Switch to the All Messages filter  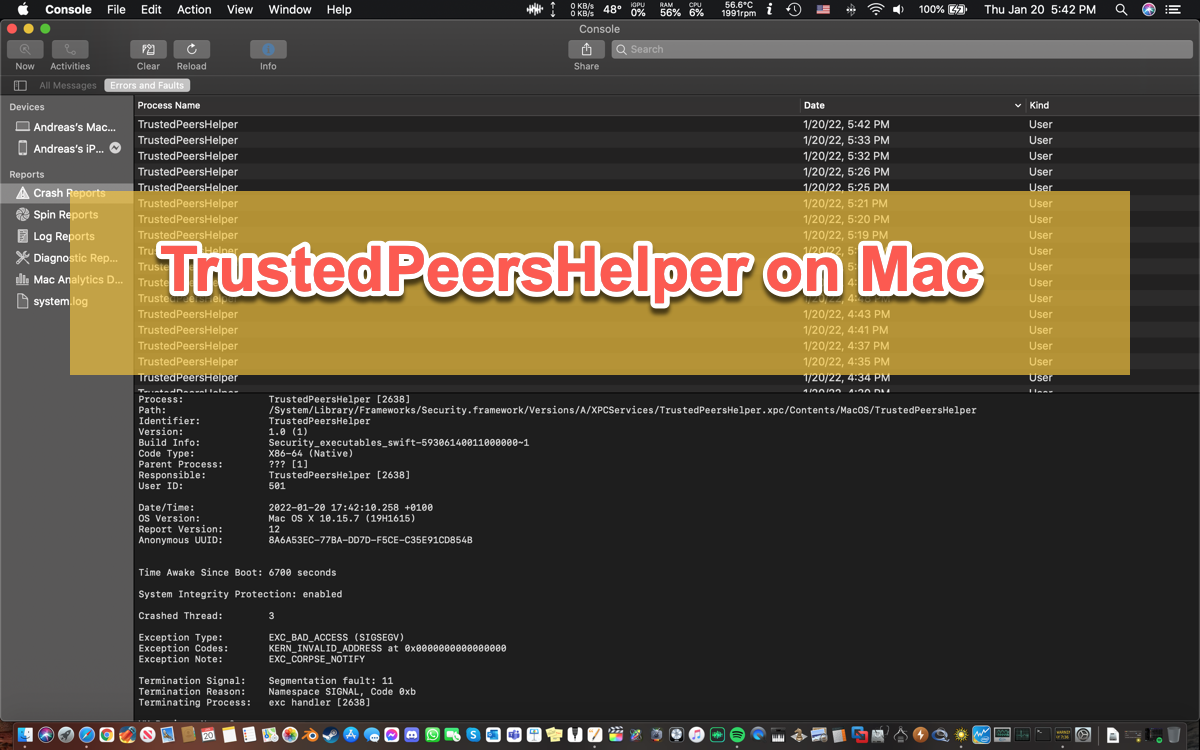pos(68,86)
